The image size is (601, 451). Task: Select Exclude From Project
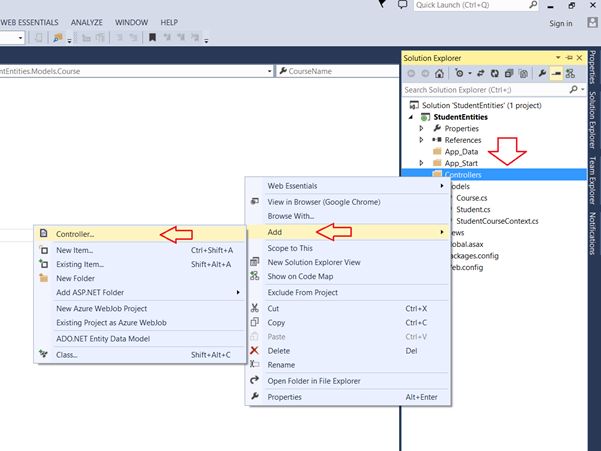coord(348,292)
